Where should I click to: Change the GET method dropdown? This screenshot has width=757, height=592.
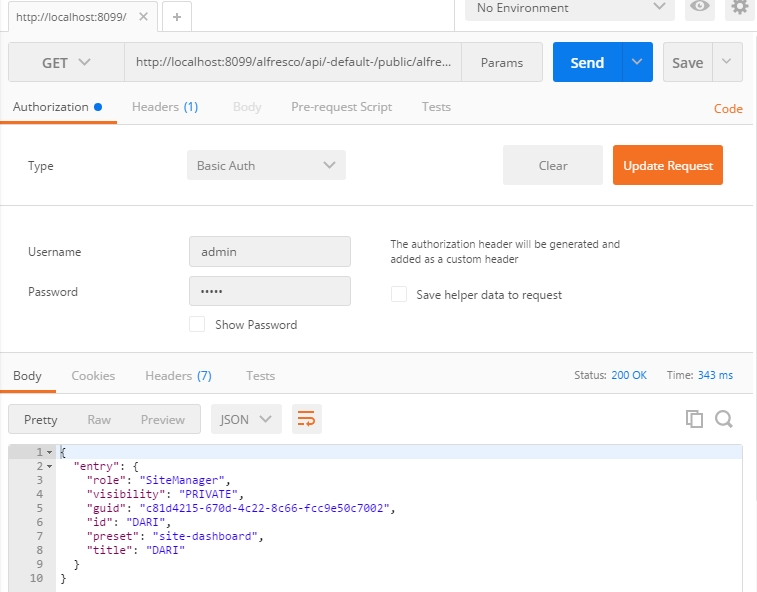click(x=66, y=62)
